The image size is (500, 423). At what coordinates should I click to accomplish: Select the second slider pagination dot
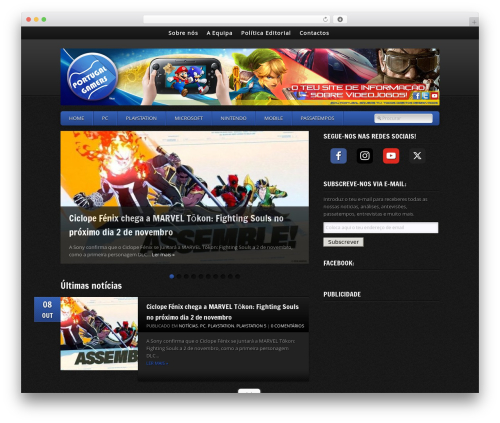[x=179, y=276]
